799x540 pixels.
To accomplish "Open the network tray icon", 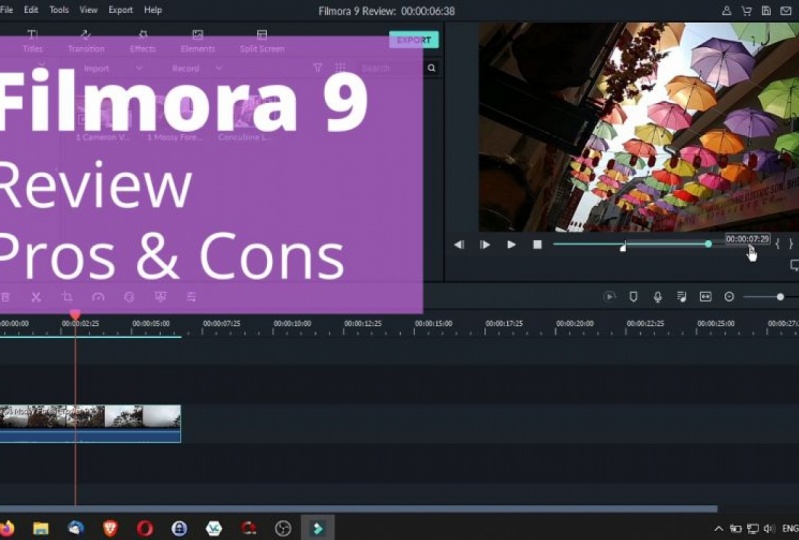I will (753, 528).
